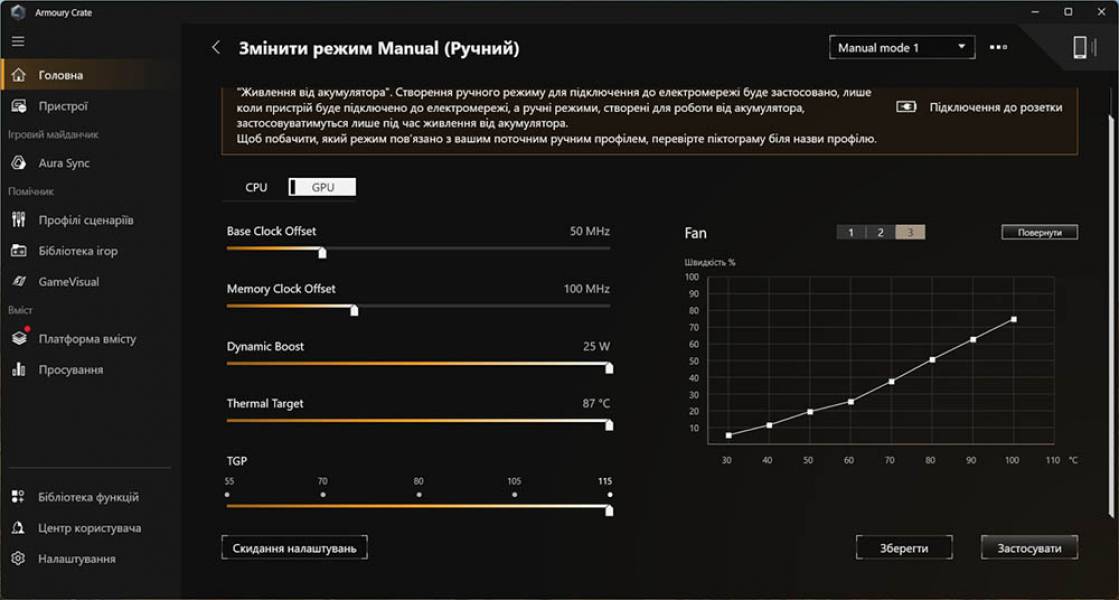This screenshot has width=1119, height=600.
Task: Select the TGP 80 preset dot
Action: (419, 494)
